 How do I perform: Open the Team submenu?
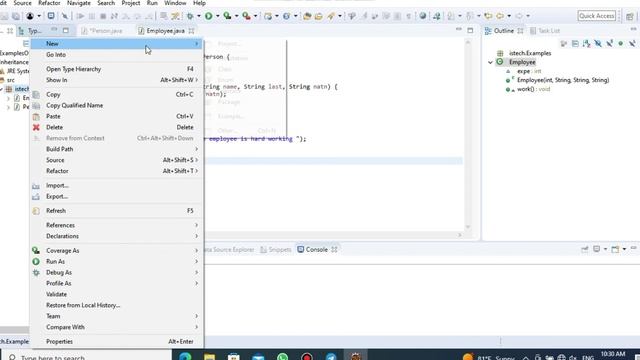(118, 316)
